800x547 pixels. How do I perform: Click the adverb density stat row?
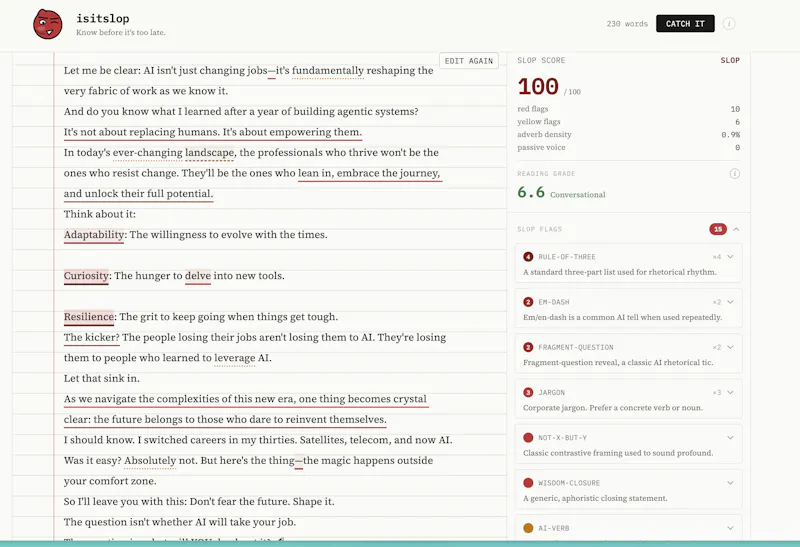click(628, 134)
